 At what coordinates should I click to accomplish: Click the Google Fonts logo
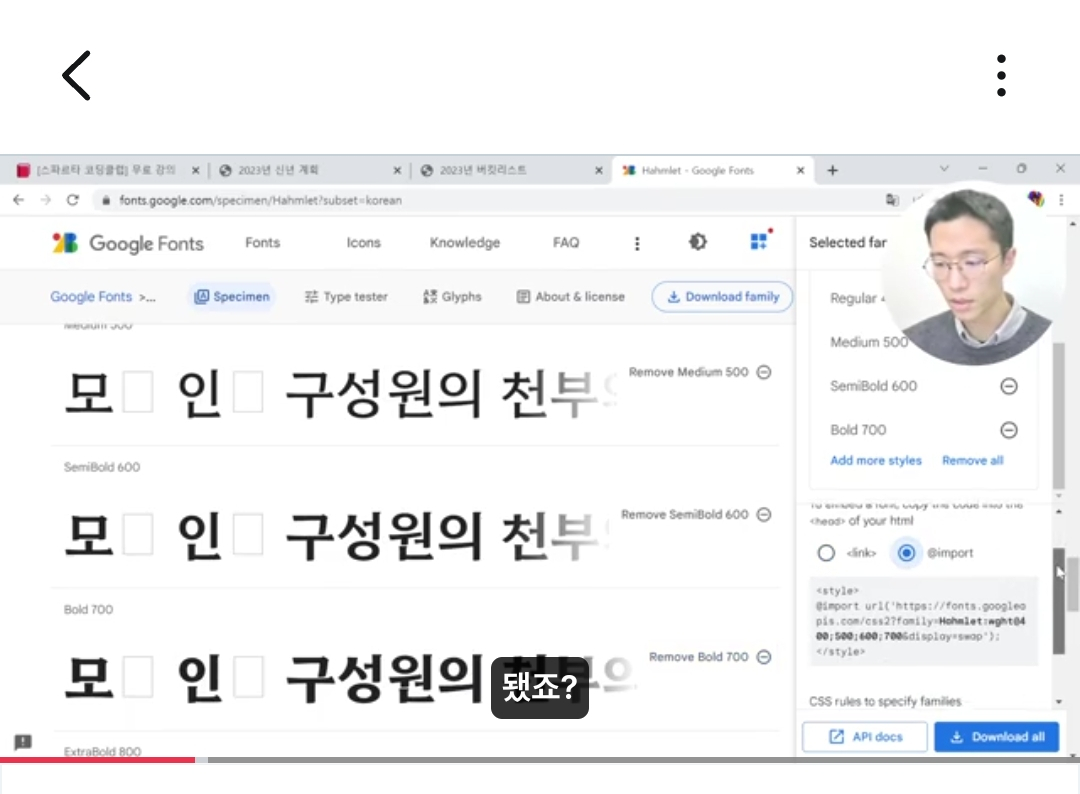coord(128,242)
